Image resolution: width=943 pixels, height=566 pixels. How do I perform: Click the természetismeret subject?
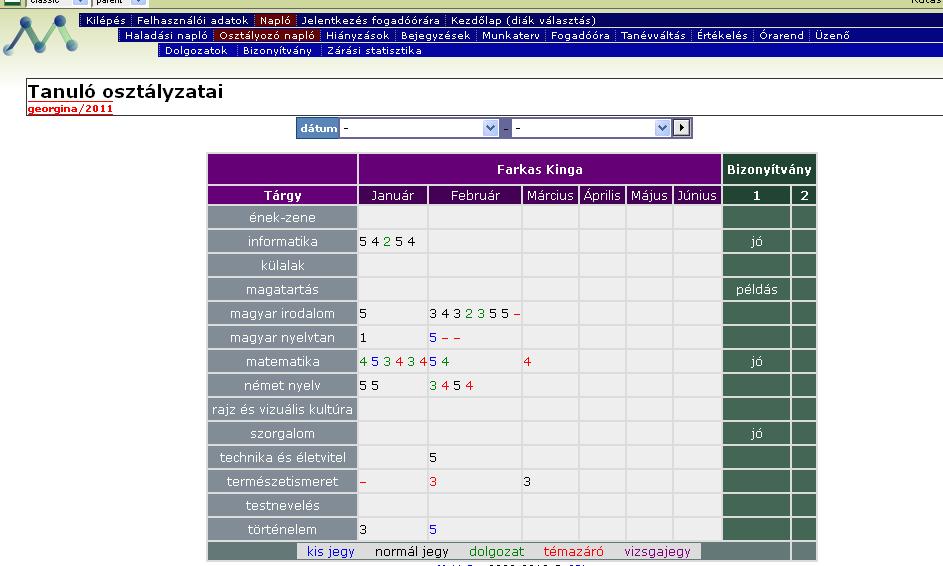tap(282, 482)
